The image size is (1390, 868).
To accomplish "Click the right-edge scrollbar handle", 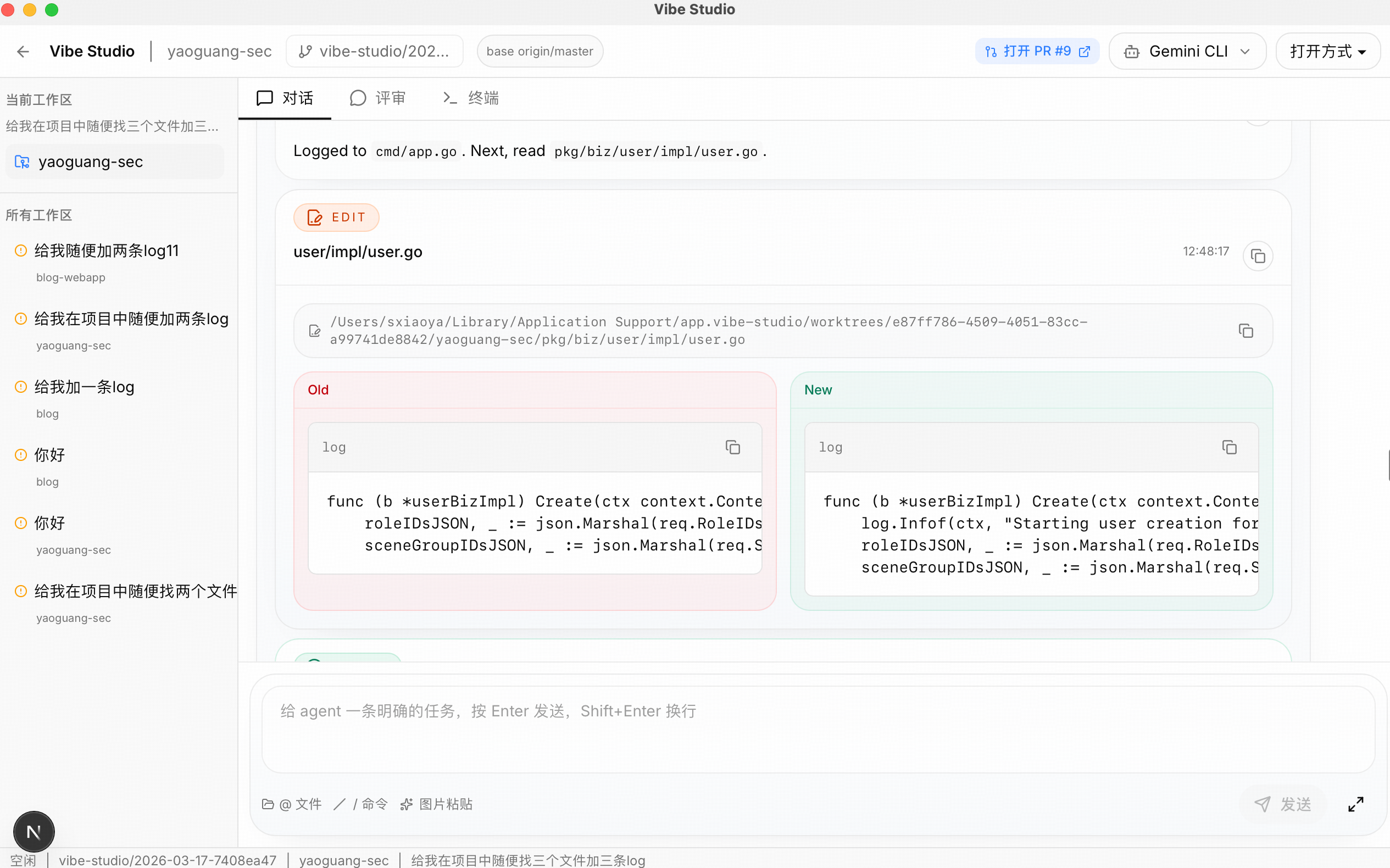I will [1388, 465].
